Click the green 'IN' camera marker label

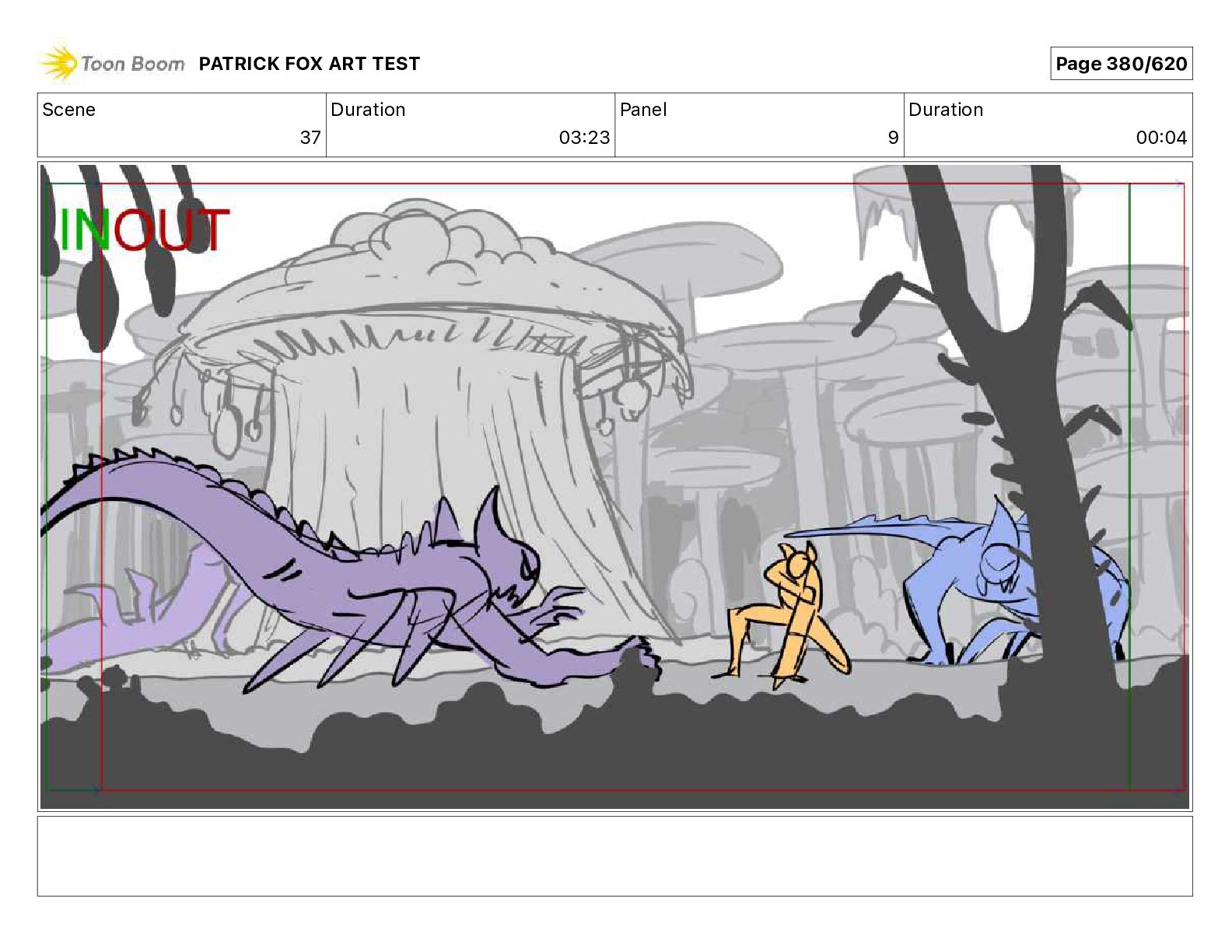click(86, 230)
